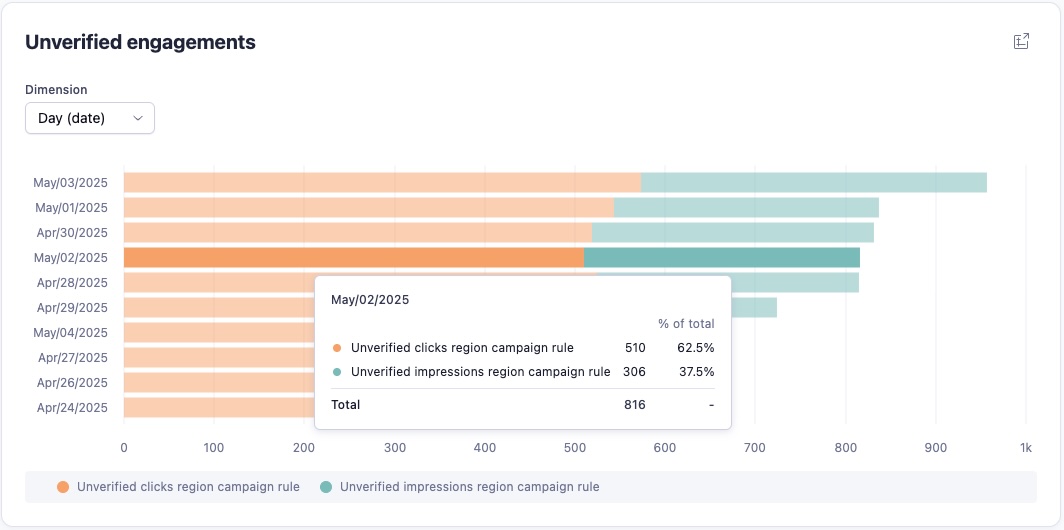Click the May/01/2025 teal impressions bar segment
The image size is (1064, 530).
pyautogui.click(x=746, y=208)
